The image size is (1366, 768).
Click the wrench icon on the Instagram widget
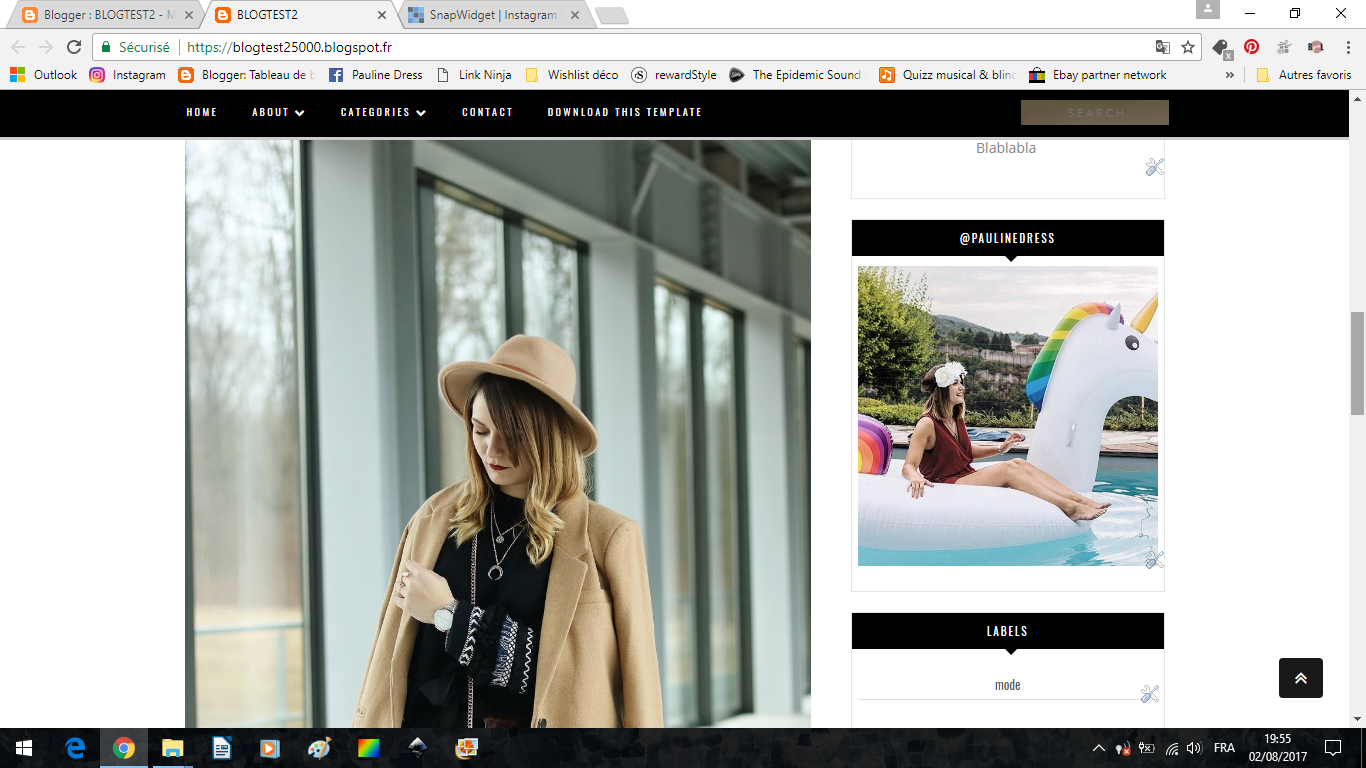(x=1154, y=558)
